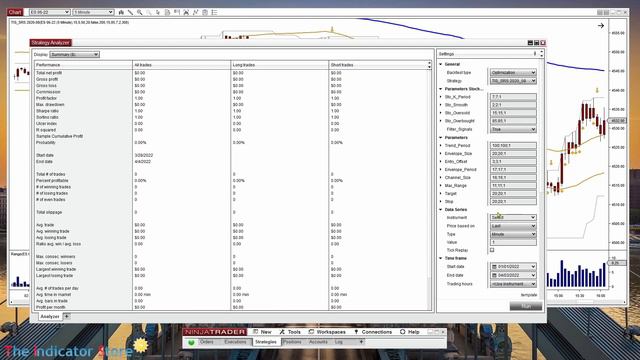Open drawing tools in Chart toolbar
Image resolution: width=640 pixels, height=360 pixels.
coord(130,12)
